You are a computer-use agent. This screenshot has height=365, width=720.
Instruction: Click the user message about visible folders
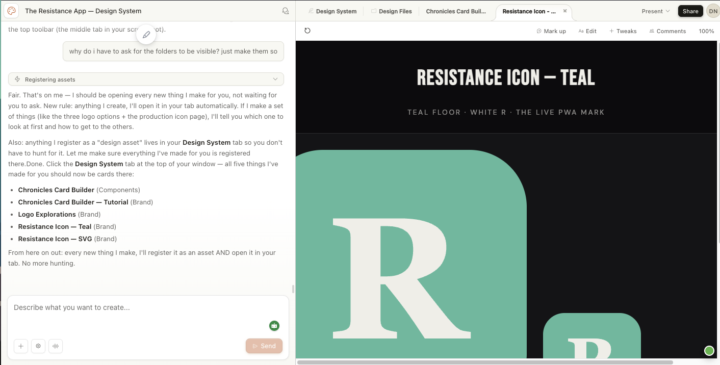click(173, 51)
